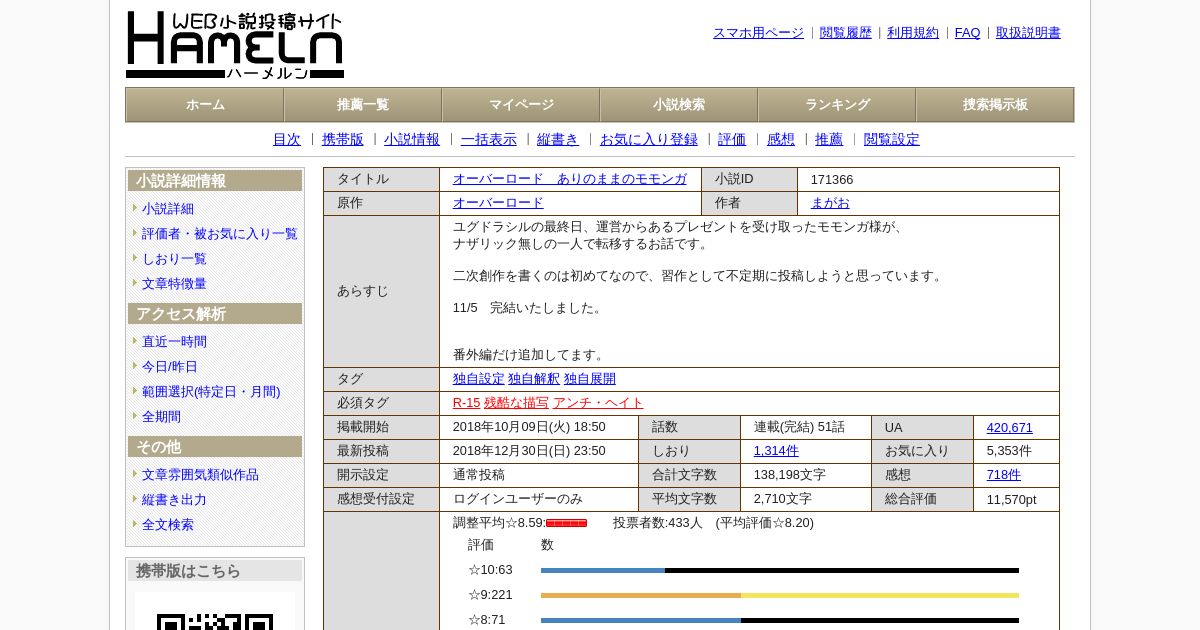Click the 連載(完結) 51話 value
The image size is (1200, 630).
point(799,427)
